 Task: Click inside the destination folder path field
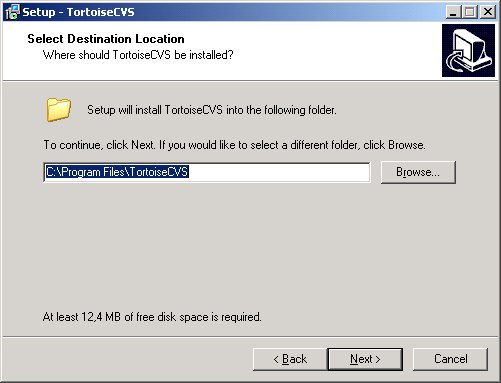click(x=207, y=172)
